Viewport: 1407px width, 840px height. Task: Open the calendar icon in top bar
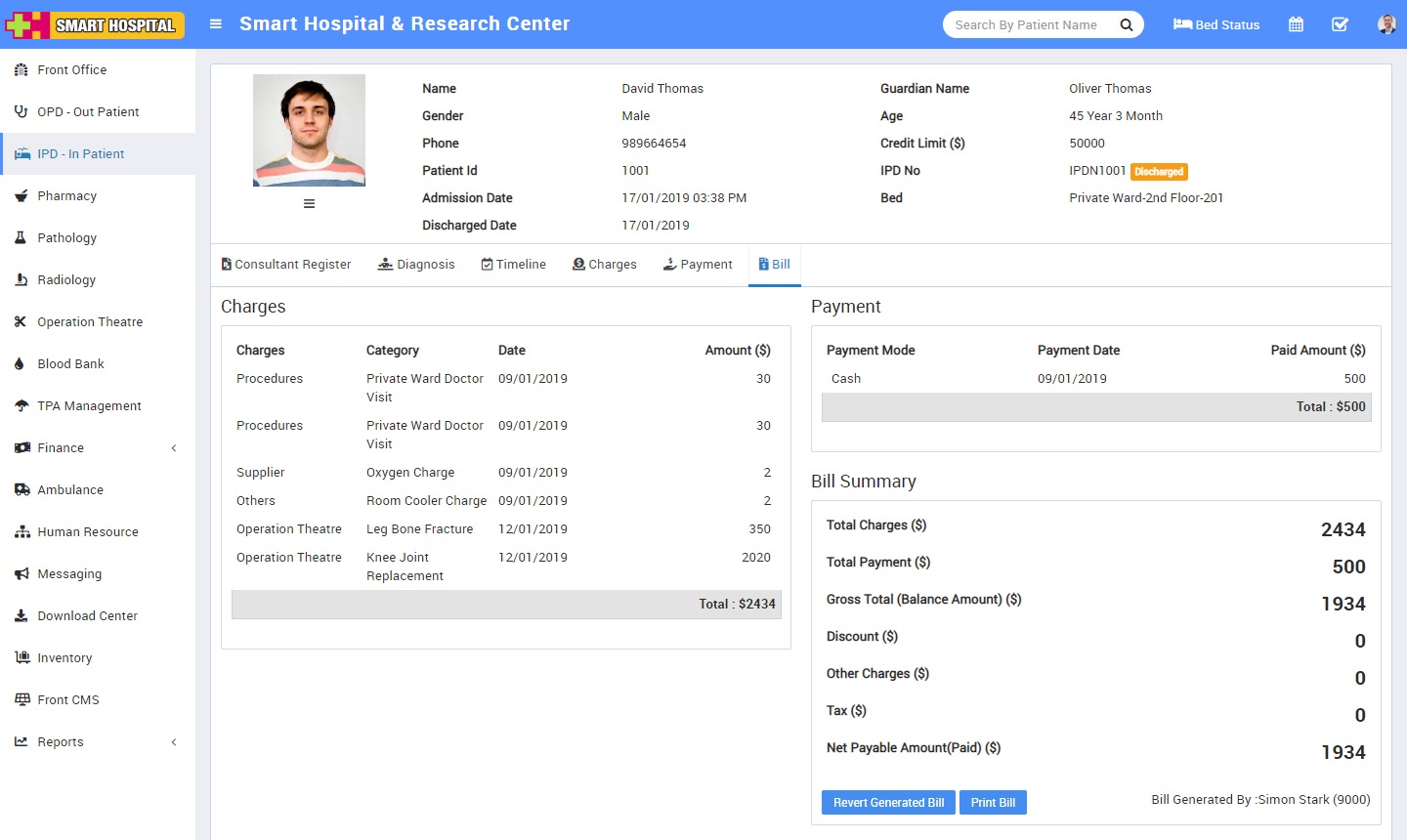click(x=1296, y=24)
